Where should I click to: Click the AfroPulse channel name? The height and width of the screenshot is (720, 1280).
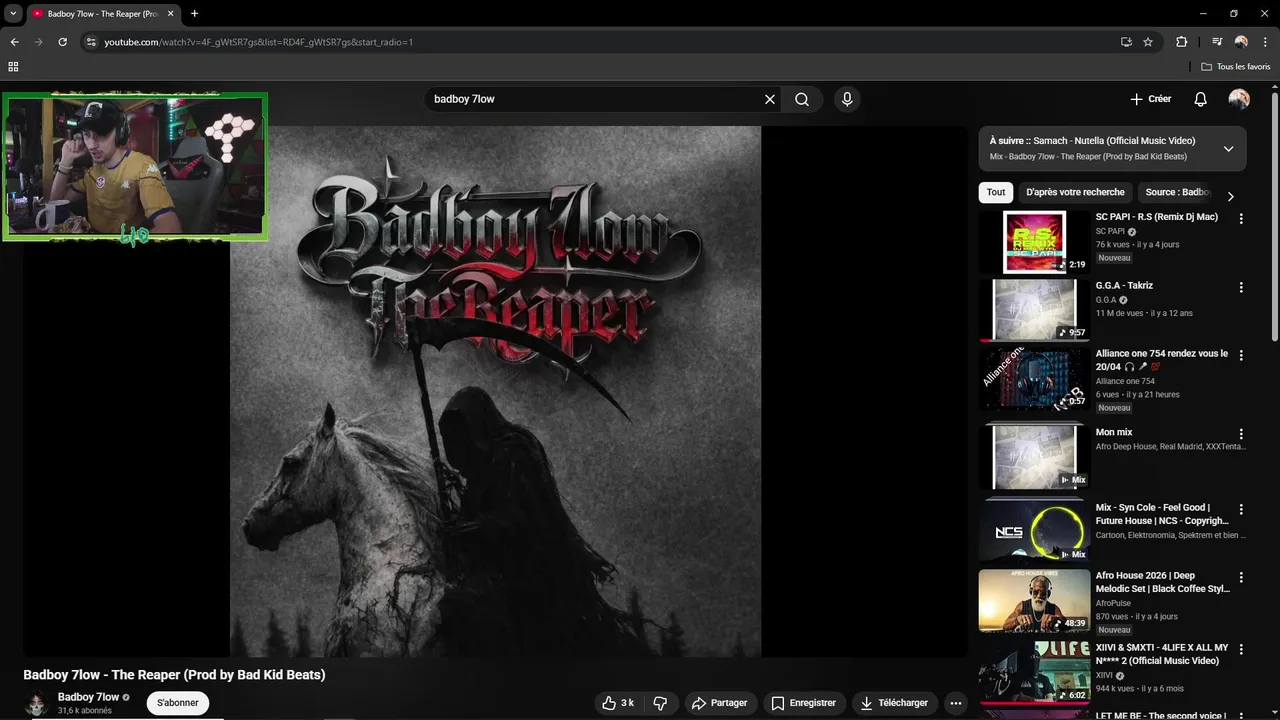click(1113, 603)
